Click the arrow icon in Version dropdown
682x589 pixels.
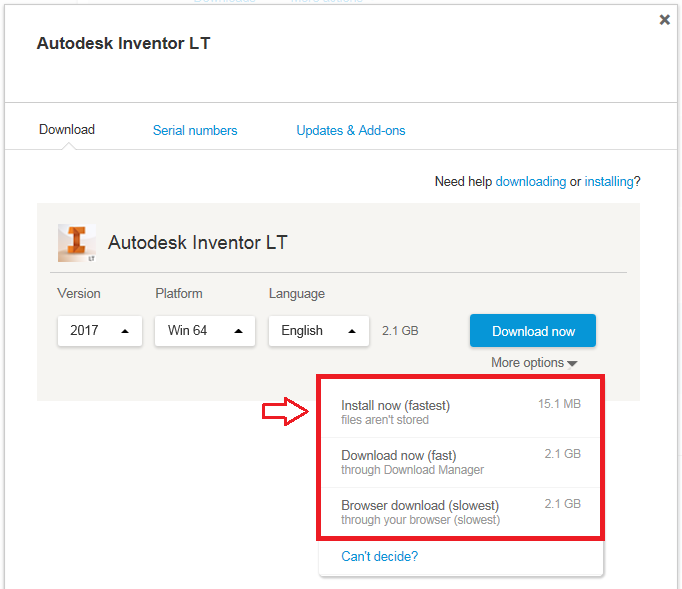(125, 331)
